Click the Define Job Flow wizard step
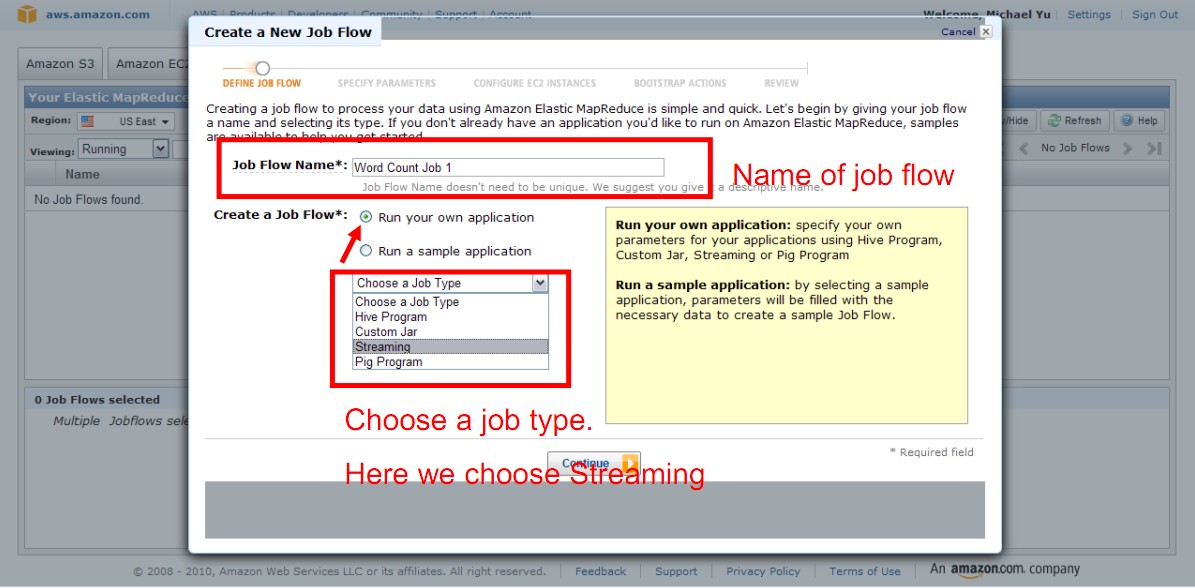Screen dimensions: 1195x588 [x=261, y=83]
